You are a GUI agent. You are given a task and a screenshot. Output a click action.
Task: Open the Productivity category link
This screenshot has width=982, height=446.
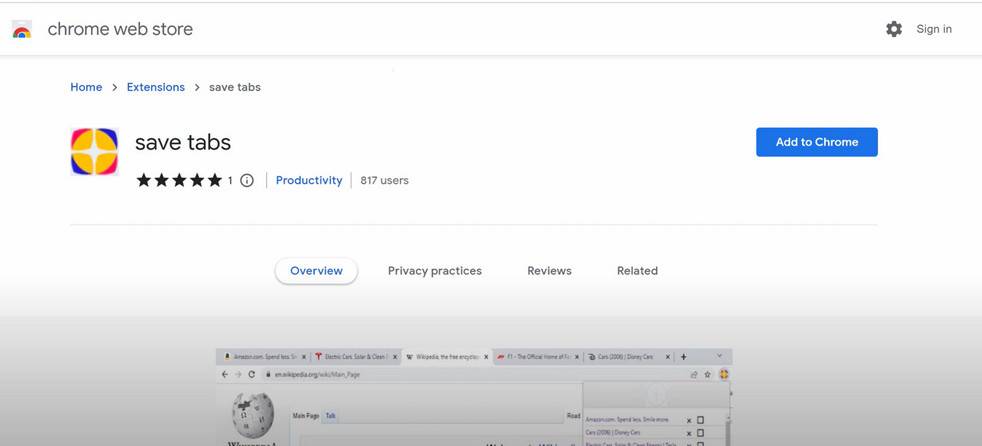click(x=309, y=180)
